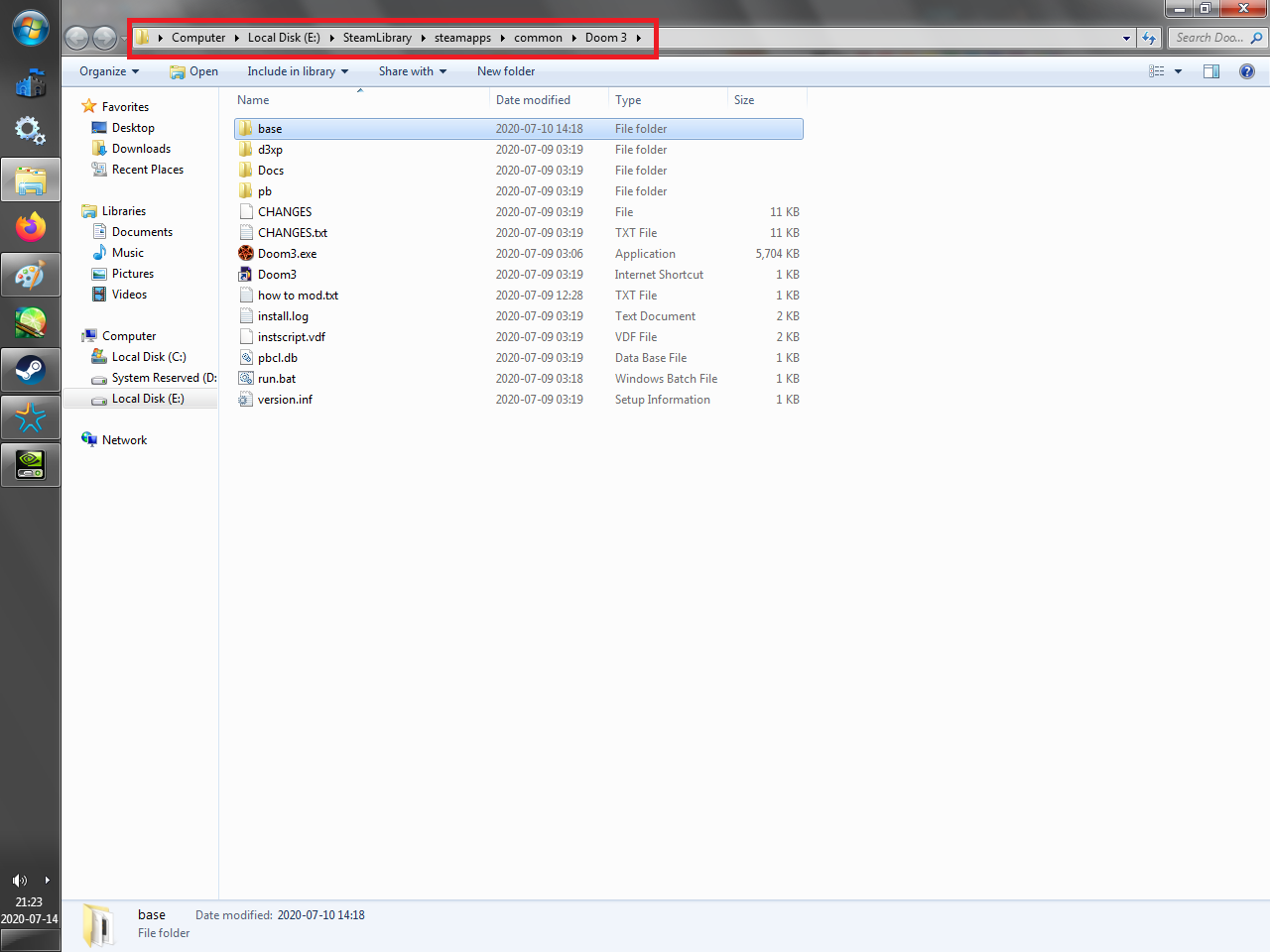Select the pb folder icon
The image size is (1270, 952).
(x=246, y=191)
